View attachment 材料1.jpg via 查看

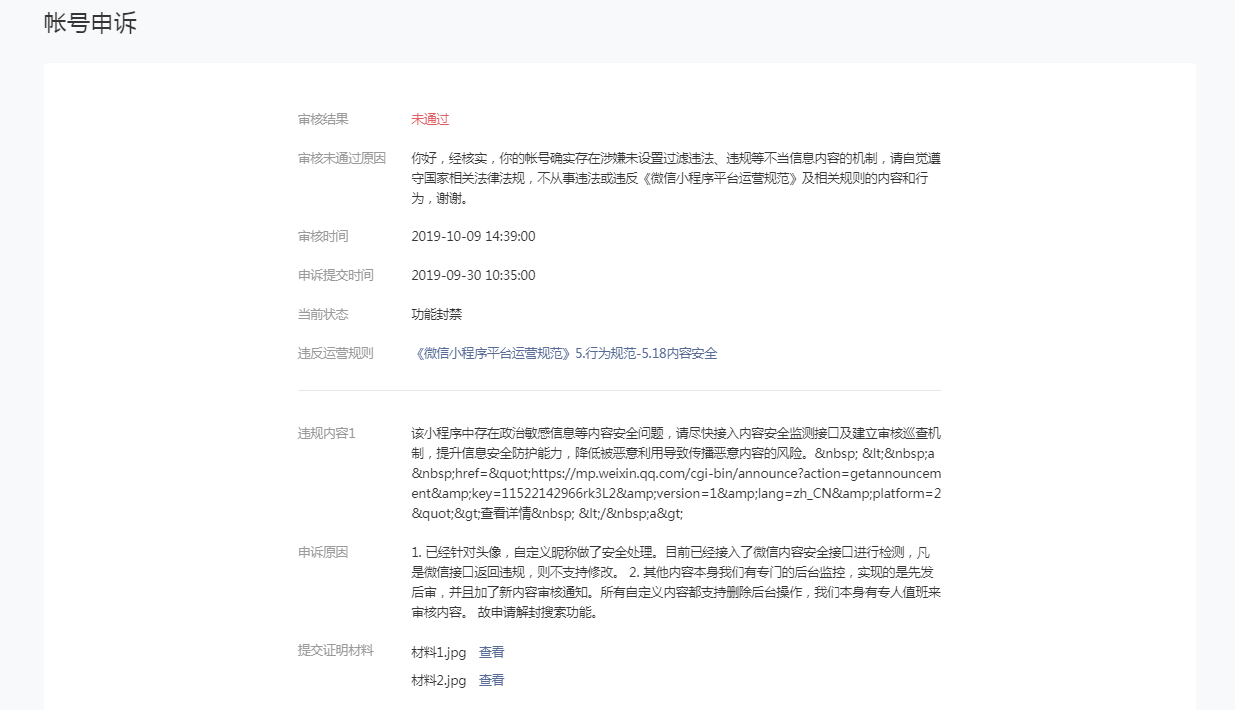coord(491,652)
